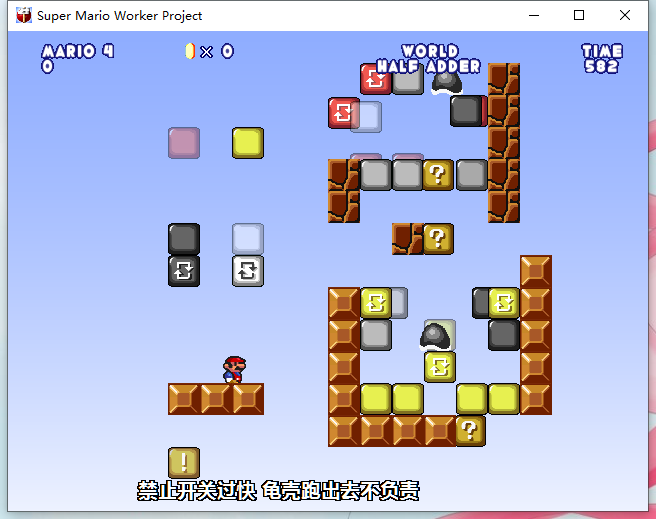The width and height of the screenshot is (656, 519).
Task: Click the gray block under left yellow switch
Action: coord(376,335)
